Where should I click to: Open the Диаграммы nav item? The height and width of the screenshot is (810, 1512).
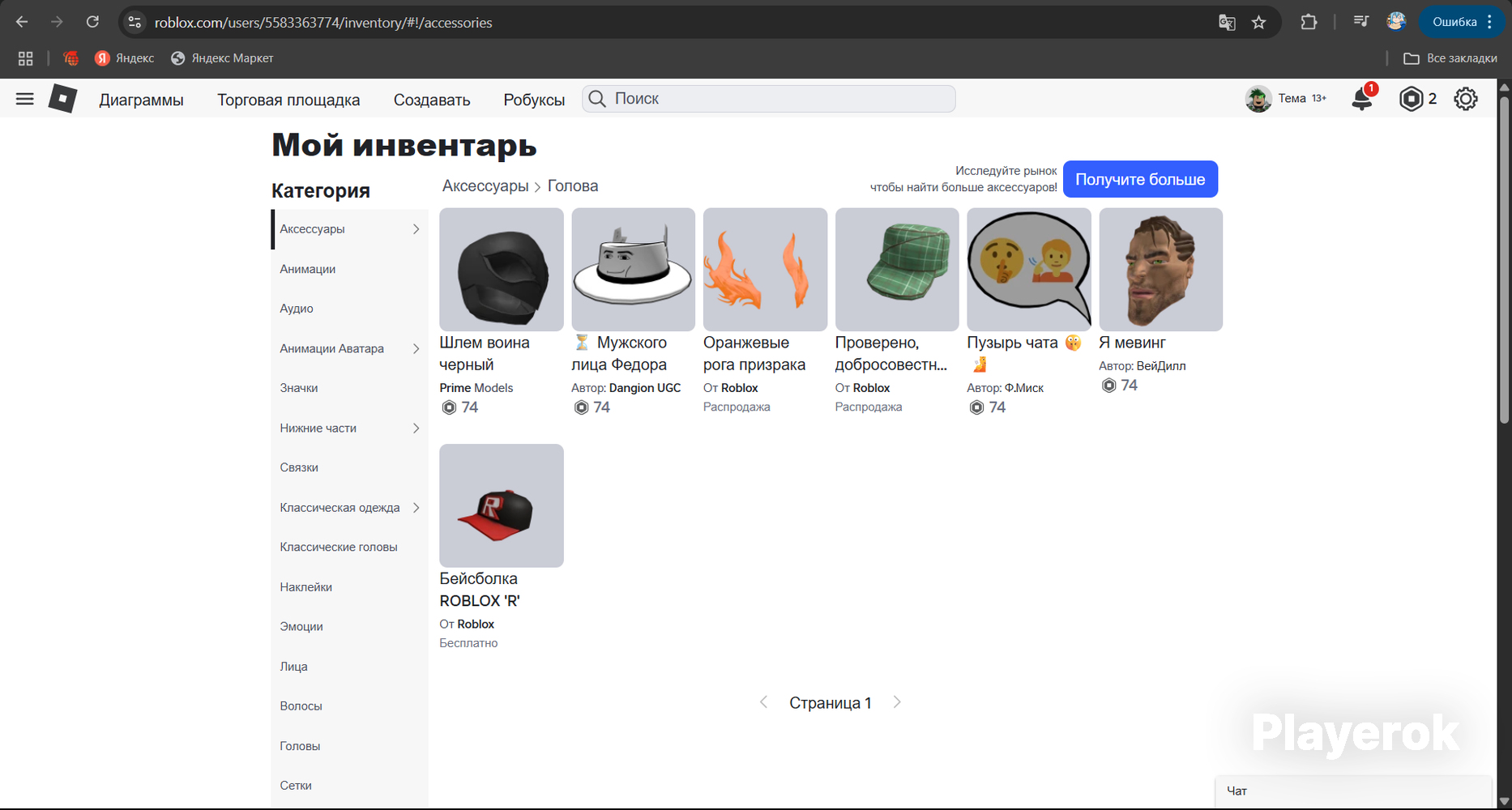coord(142,100)
